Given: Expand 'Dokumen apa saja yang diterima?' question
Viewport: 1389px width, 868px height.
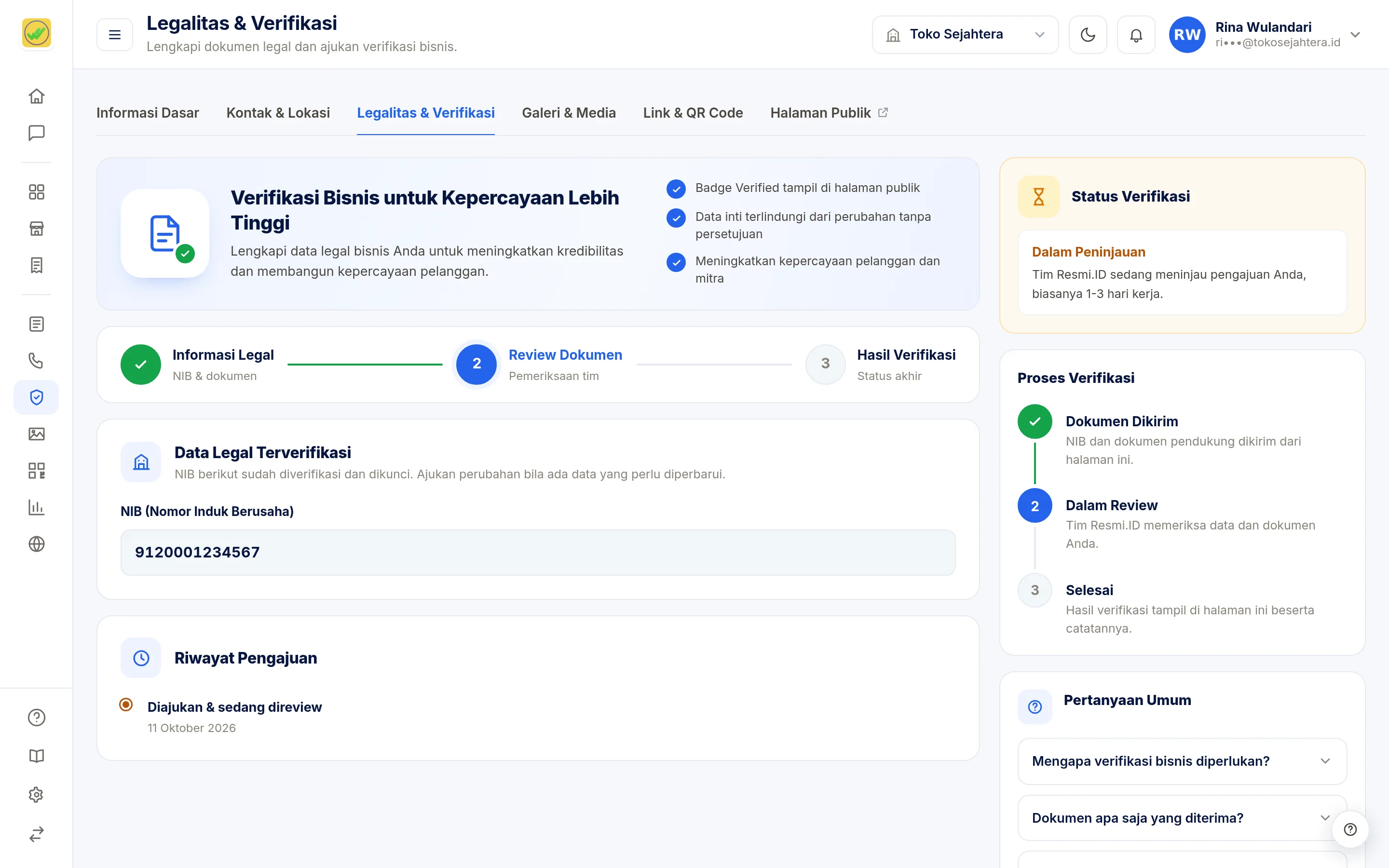Looking at the screenshot, I should pyautogui.click(x=1182, y=818).
